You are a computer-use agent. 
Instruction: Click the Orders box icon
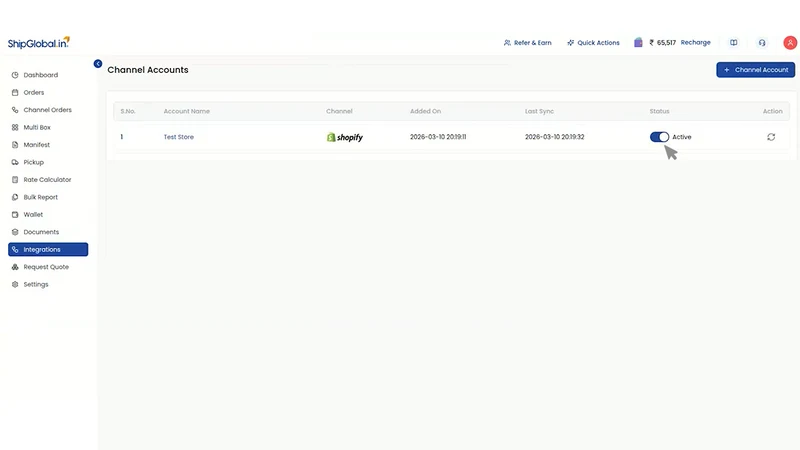(15, 92)
